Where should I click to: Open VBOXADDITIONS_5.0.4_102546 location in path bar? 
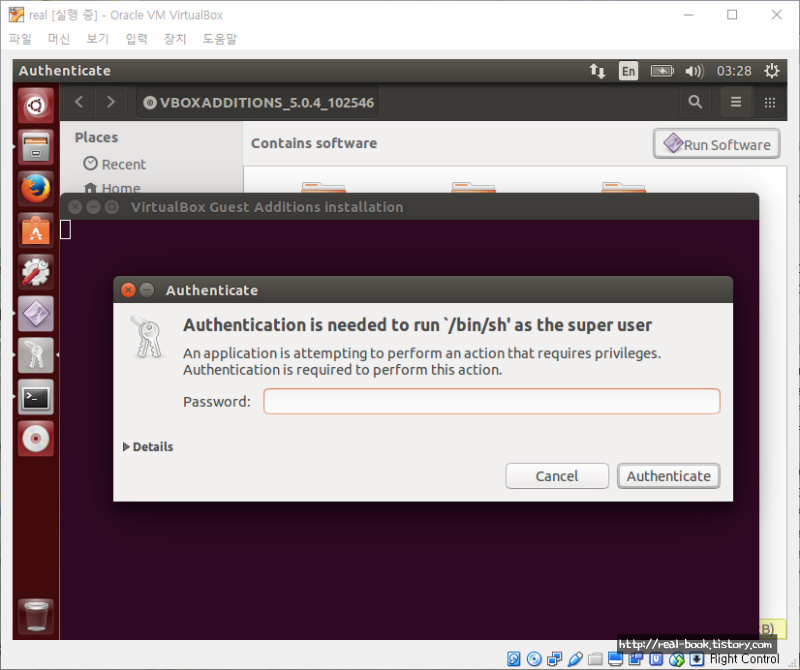pyautogui.click(x=259, y=103)
